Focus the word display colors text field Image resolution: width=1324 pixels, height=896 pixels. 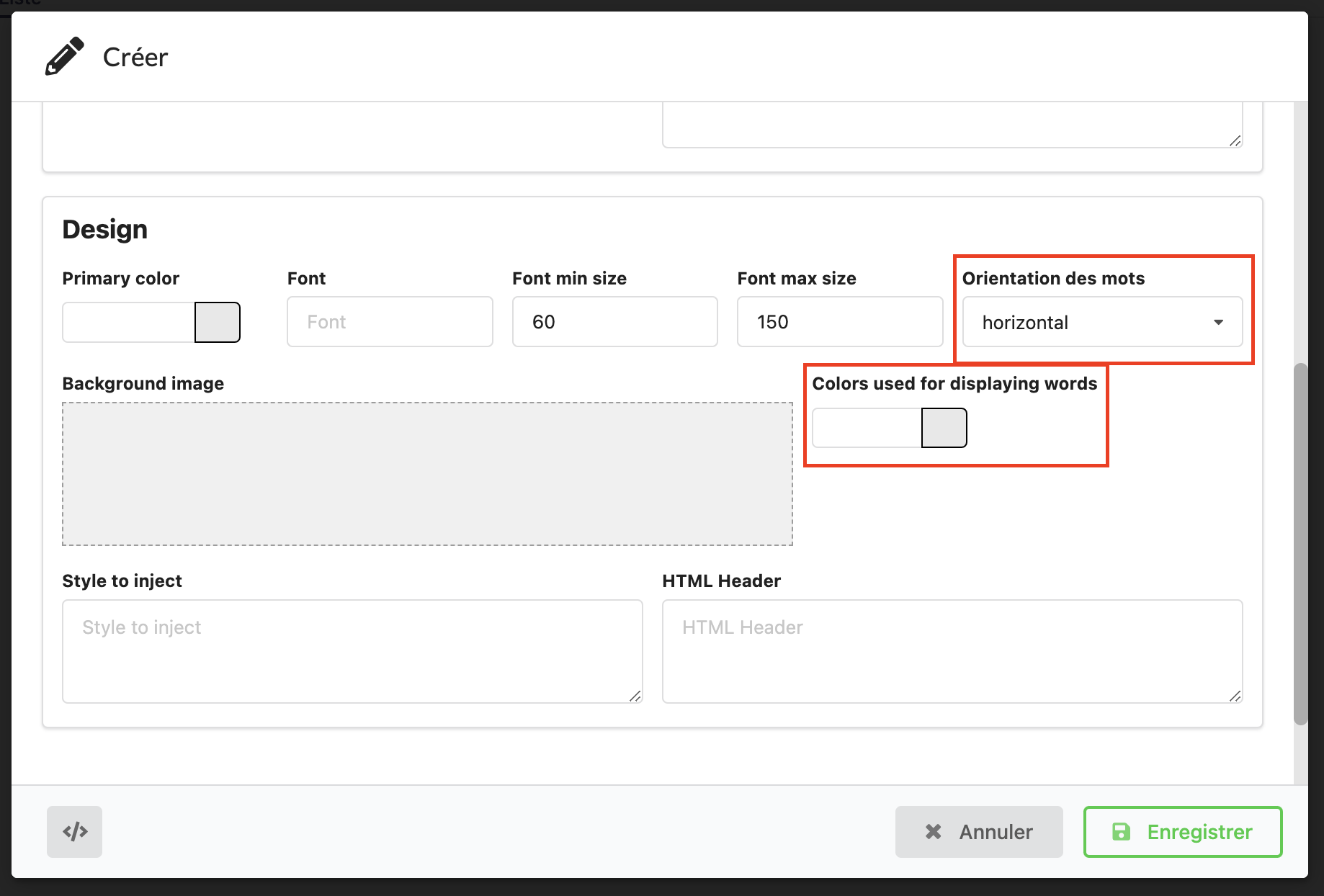pos(867,428)
